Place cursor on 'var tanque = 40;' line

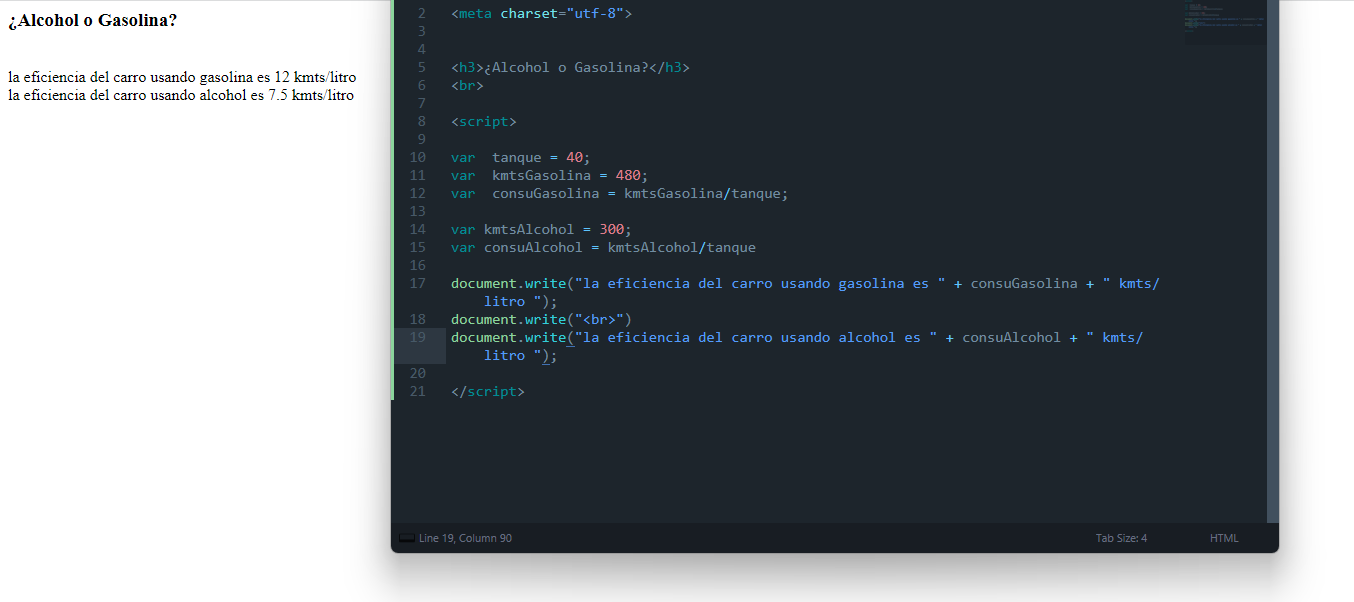pos(520,157)
